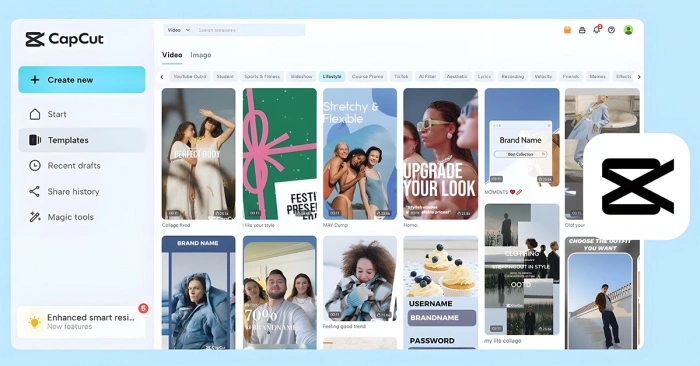Switch to the Video tab

click(x=172, y=55)
